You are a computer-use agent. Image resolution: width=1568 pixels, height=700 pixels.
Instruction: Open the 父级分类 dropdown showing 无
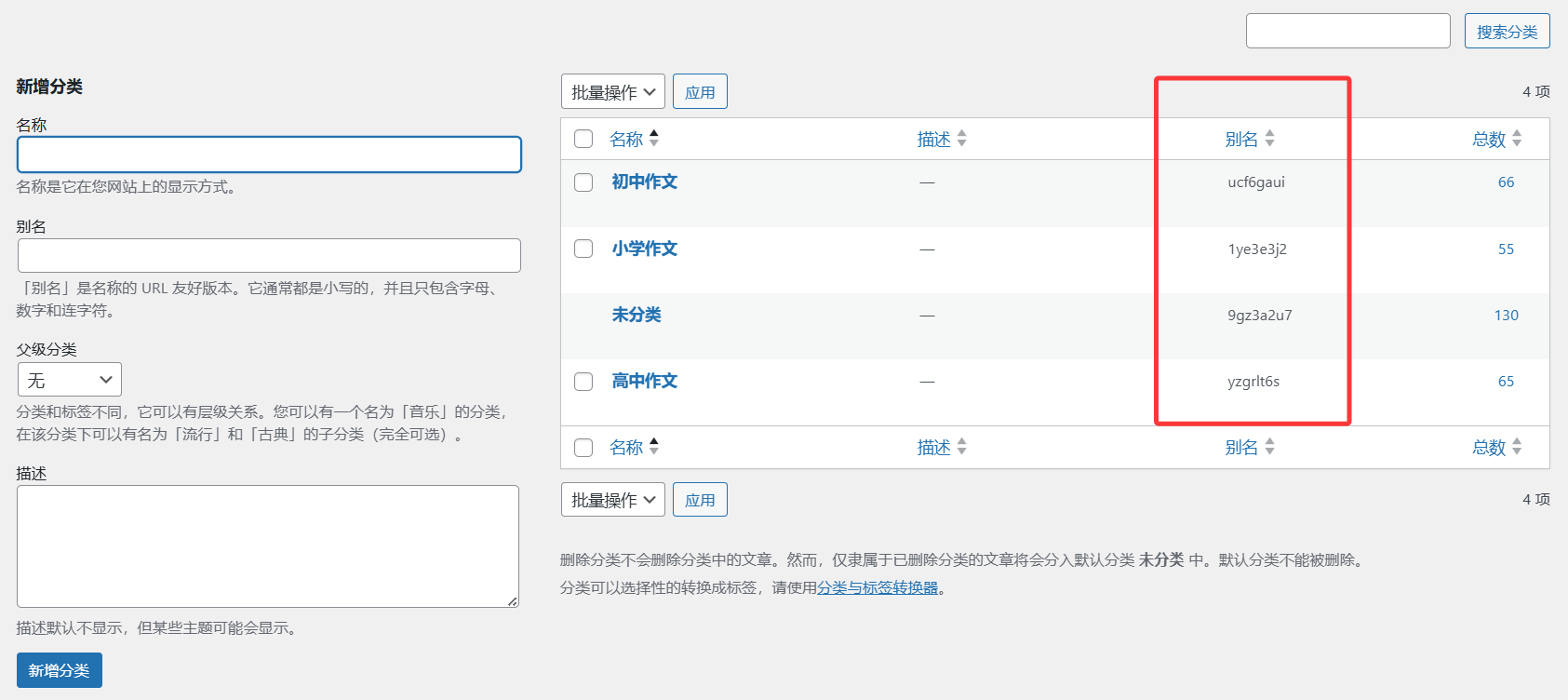pyautogui.click(x=70, y=380)
